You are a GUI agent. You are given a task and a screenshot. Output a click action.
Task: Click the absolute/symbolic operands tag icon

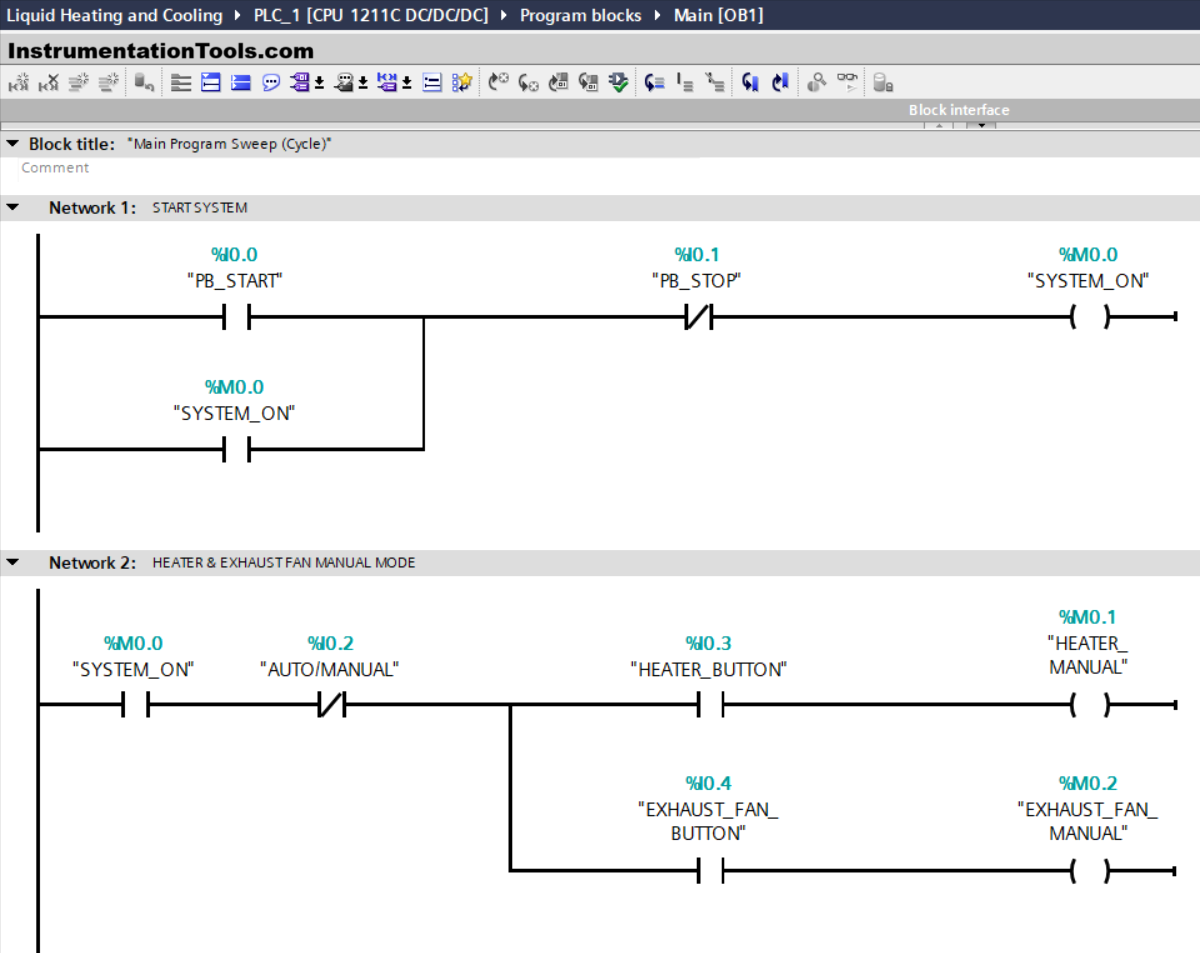click(x=300, y=83)
